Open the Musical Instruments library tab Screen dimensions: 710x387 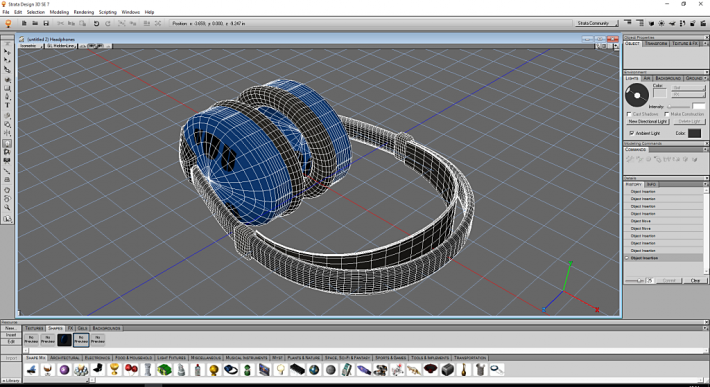[246, 358]
